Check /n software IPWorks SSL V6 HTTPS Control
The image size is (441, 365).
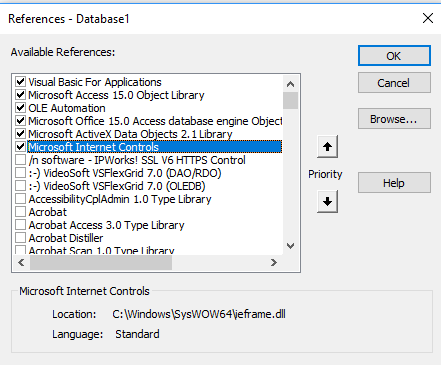pos(21,160)
